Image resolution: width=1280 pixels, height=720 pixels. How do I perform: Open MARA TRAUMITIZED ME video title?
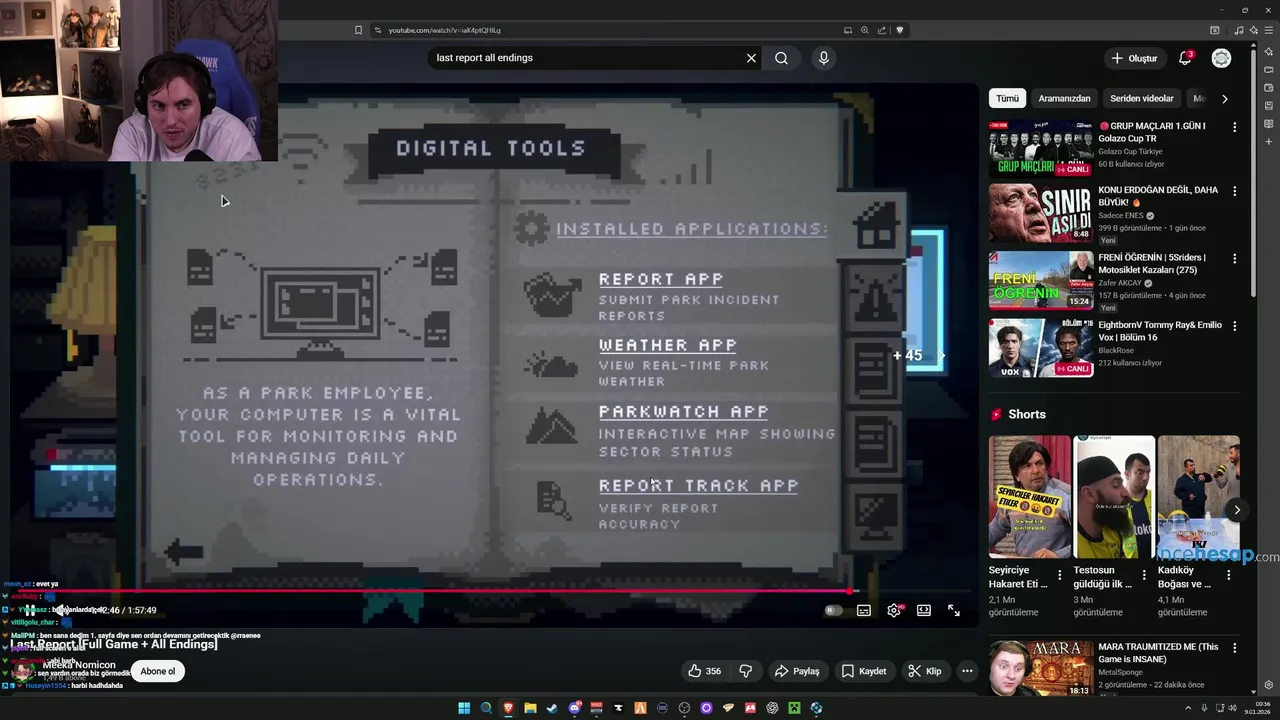1158,653
